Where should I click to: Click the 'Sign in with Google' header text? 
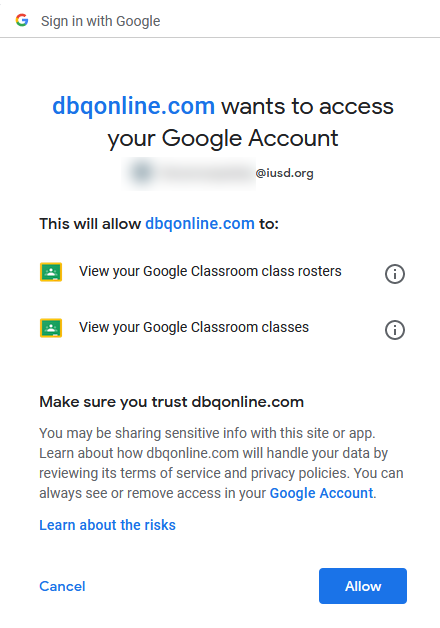pyautogui.click(x=100, y=21)
